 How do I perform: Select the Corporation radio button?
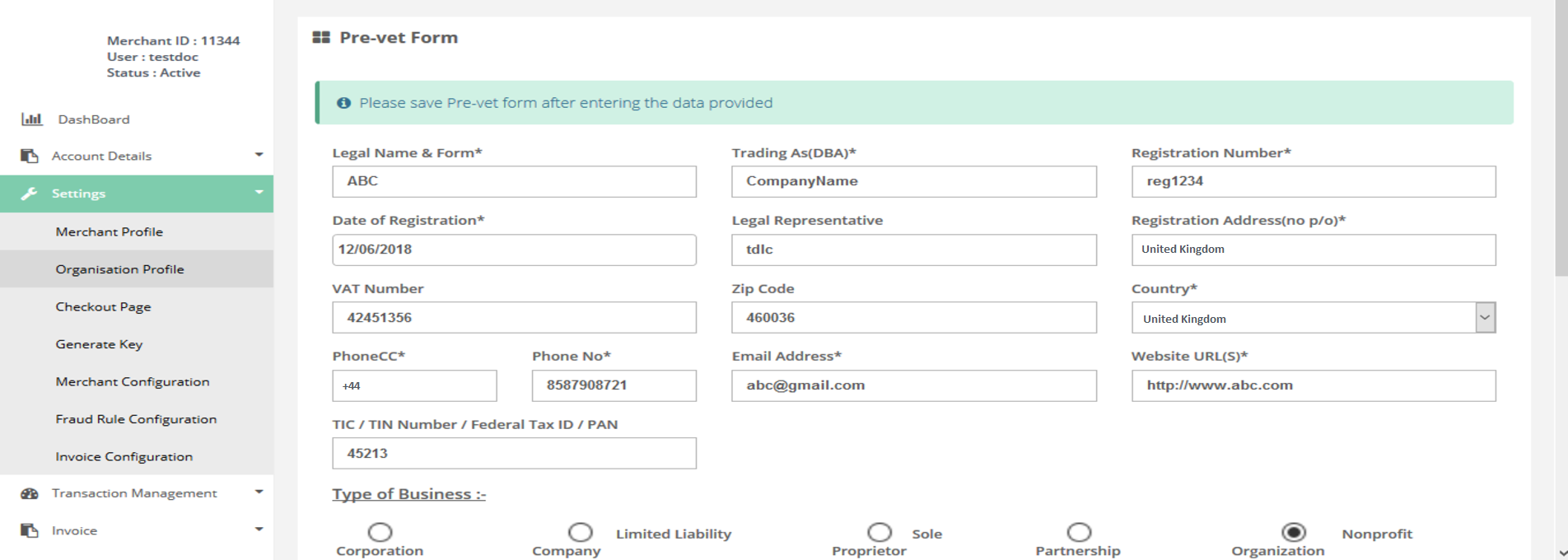tap(380, 532)
